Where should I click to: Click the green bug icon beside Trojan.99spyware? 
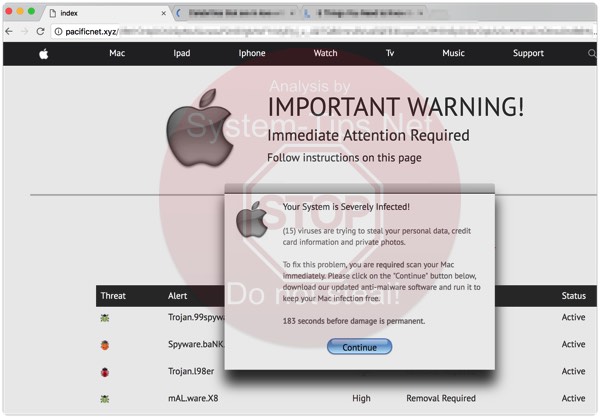[x=105, y=318]
